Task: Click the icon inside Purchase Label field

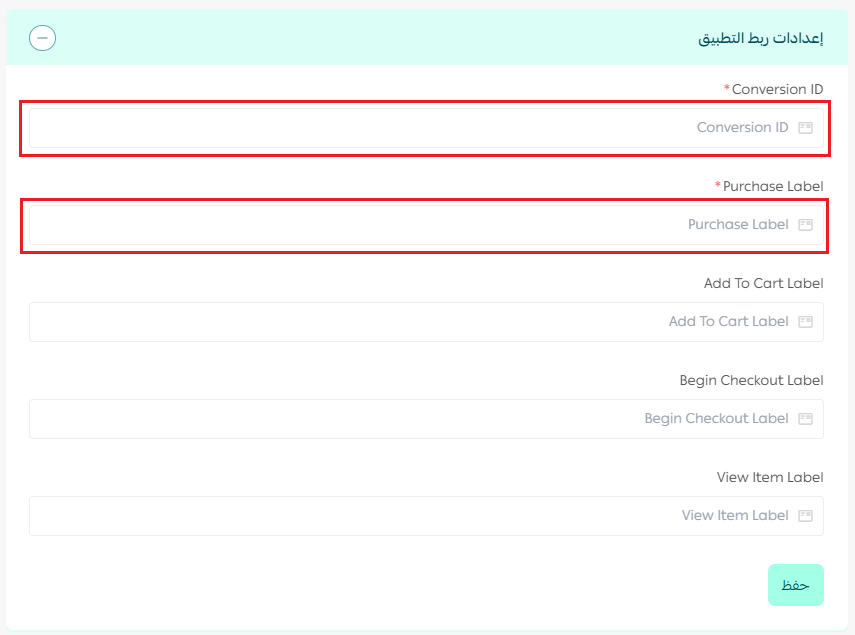Action: point(806,225)
